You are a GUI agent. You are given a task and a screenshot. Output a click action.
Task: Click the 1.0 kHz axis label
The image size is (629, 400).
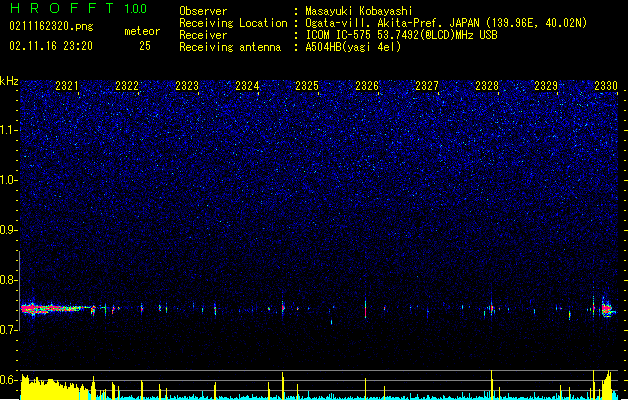pyautogui.click(x=9, y=180)
